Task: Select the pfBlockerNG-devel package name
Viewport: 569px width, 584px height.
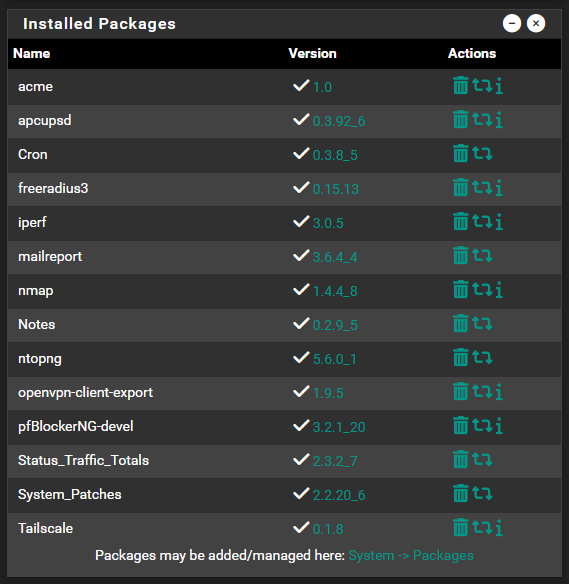Action: tap(76, 426)
